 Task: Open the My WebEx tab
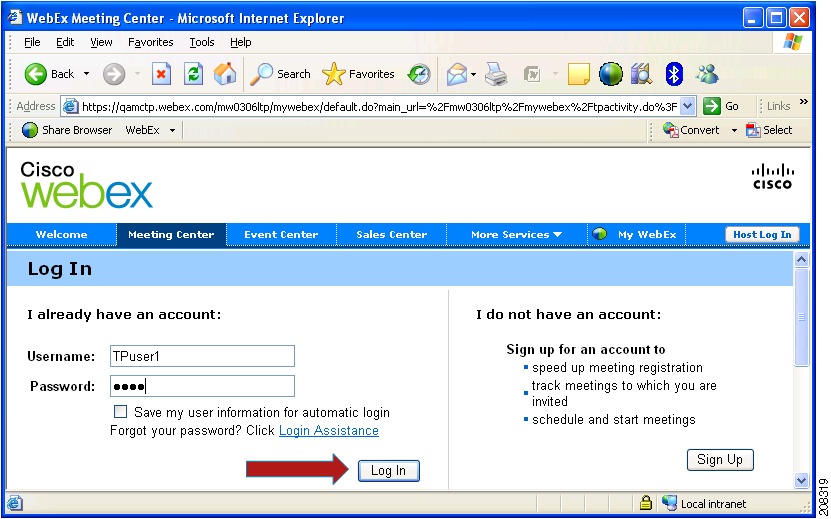[x=636, y=234]
